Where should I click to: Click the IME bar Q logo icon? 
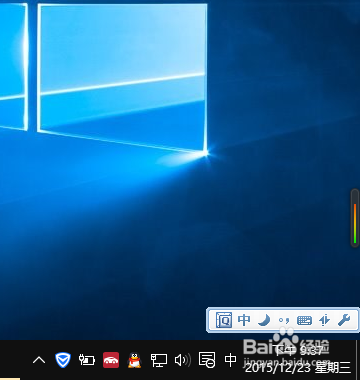224,320
